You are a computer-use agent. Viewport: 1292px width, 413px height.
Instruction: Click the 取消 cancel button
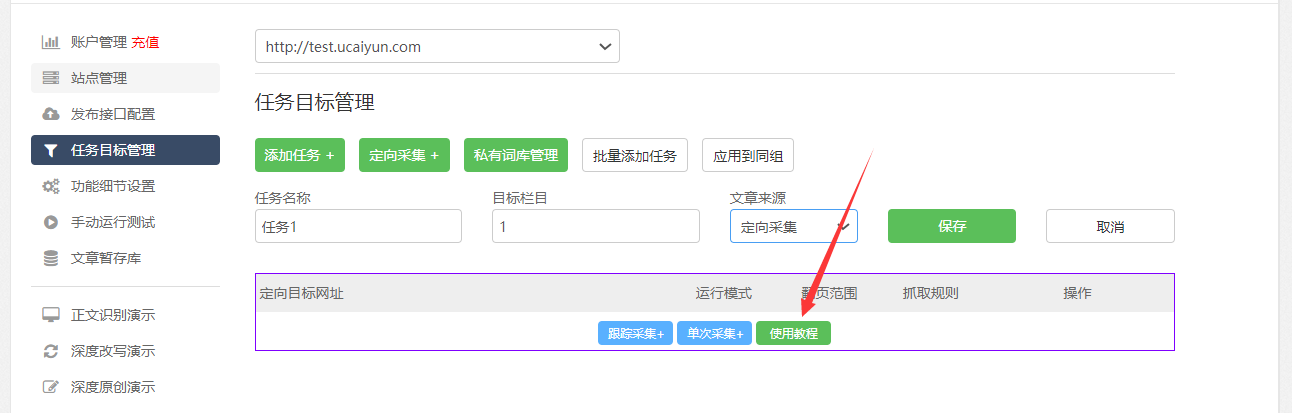click(1110, 226)
